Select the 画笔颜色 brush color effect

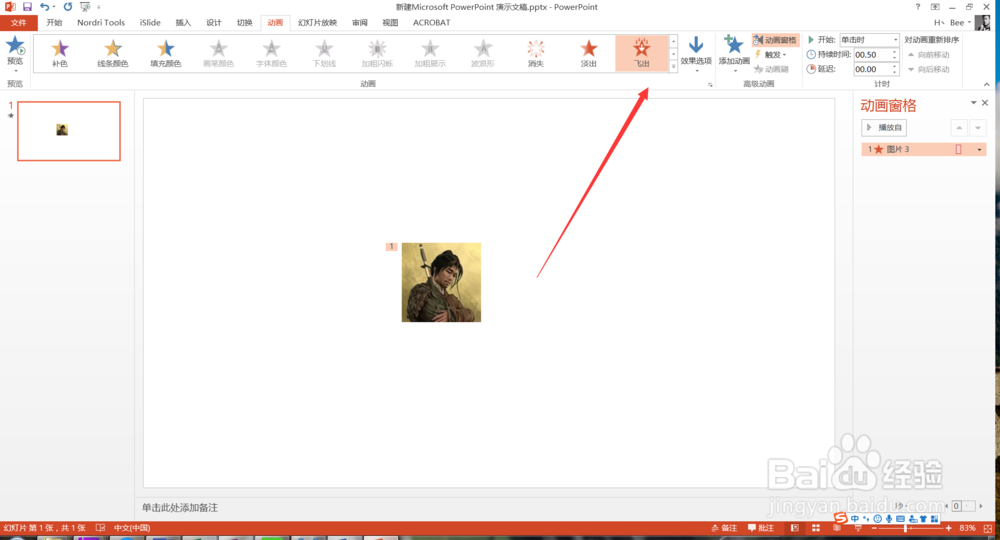point(219,53)
